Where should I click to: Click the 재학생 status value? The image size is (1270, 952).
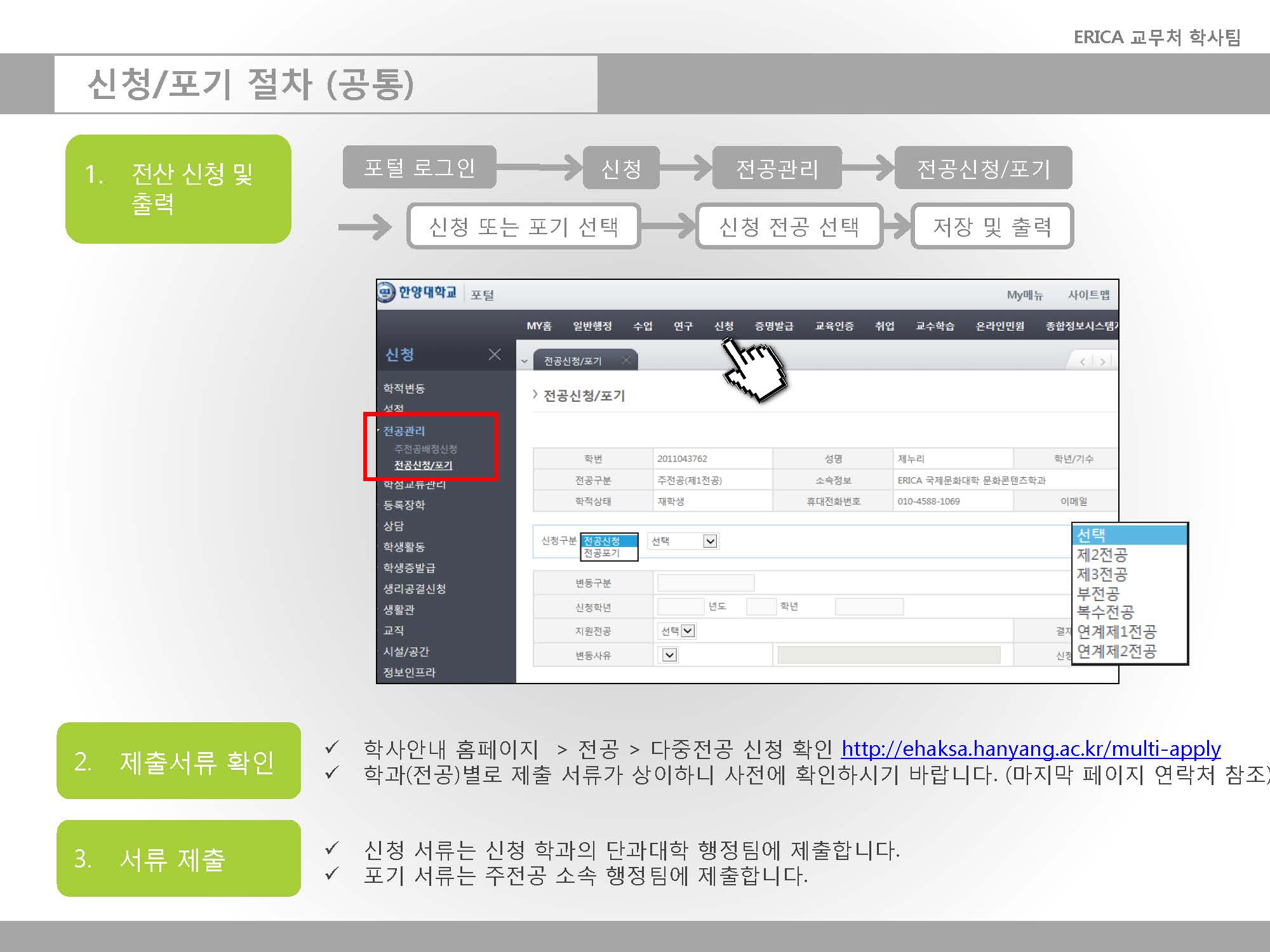(x=671, y=501)
